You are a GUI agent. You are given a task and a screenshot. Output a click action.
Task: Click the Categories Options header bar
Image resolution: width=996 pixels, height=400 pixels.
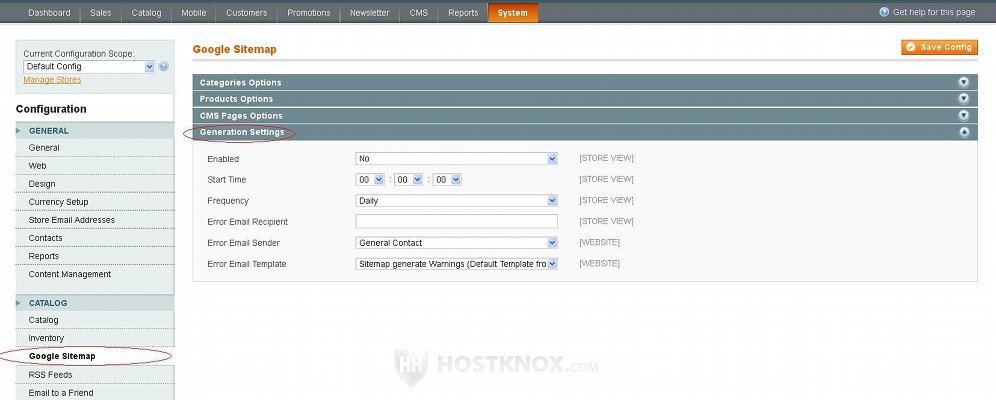585,83
